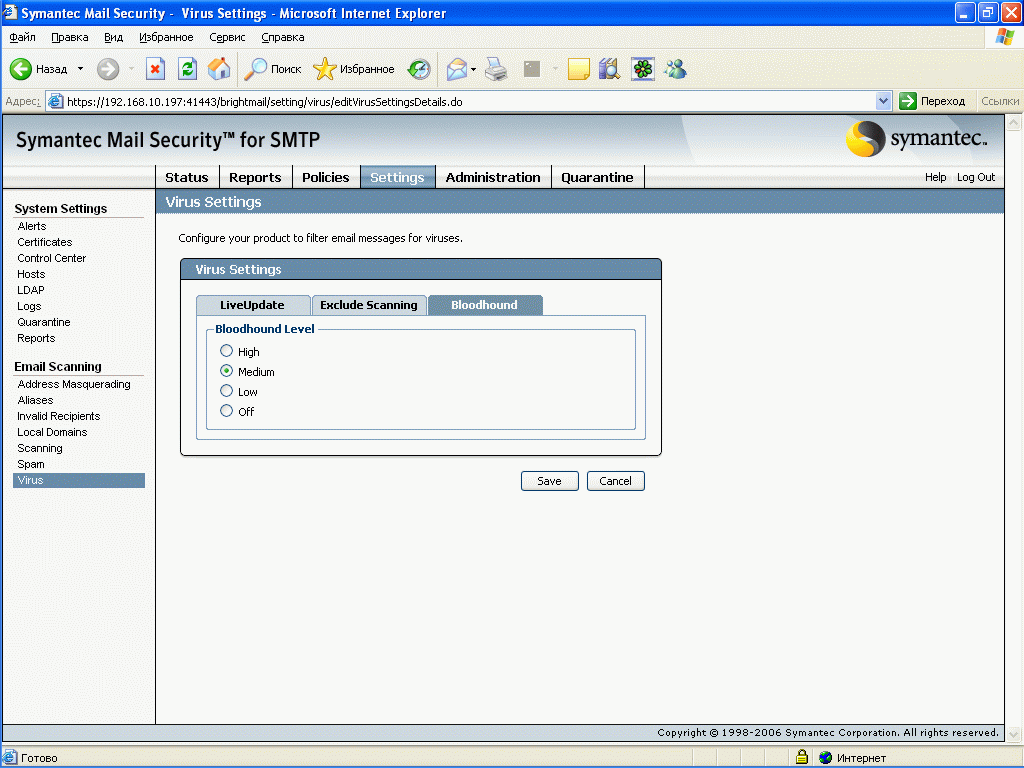The width and height of the screenshot is (1024, 768).
Task: Open the Назад history dropdown arrow
Action: click(x=80, y=69)
